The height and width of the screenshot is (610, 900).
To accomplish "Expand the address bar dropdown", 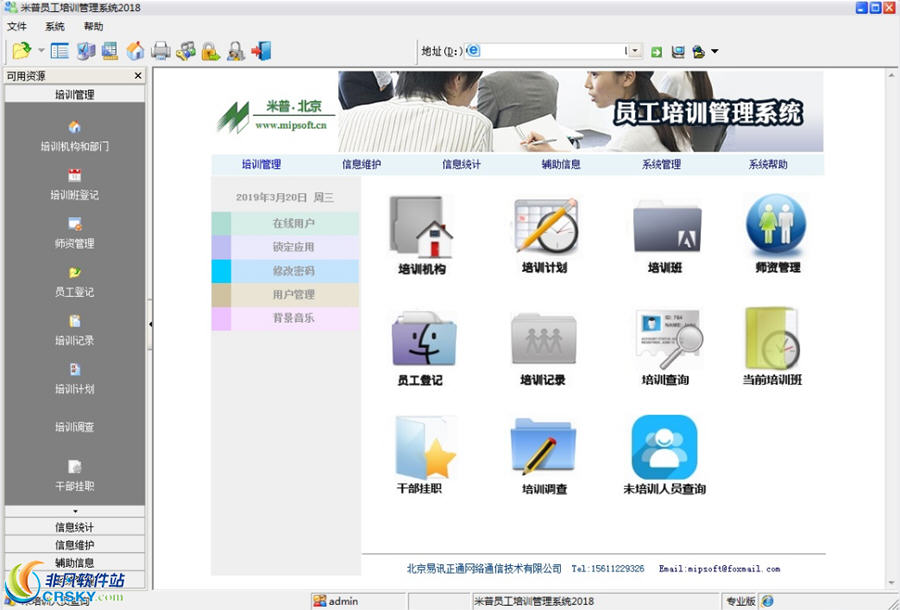I will click(635, 51).
